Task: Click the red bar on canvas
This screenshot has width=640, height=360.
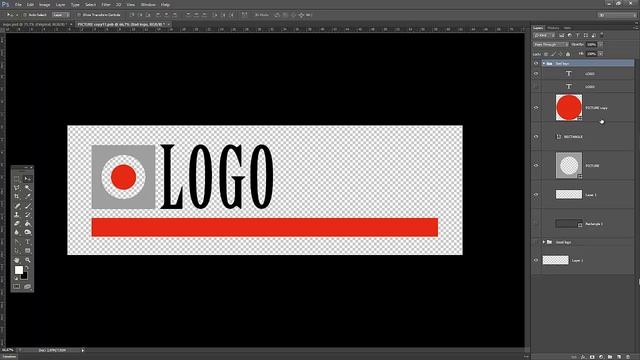Action: coord(264,227)
